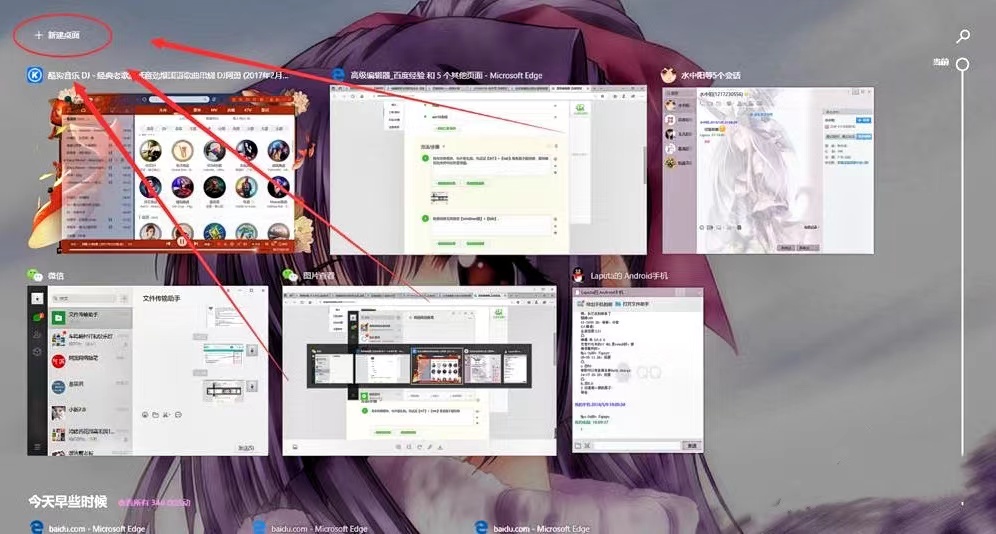Open the pink 查看所有 34 个活动 link
The height and width of the screenshot is (534, 996).
tap(154, 503)
